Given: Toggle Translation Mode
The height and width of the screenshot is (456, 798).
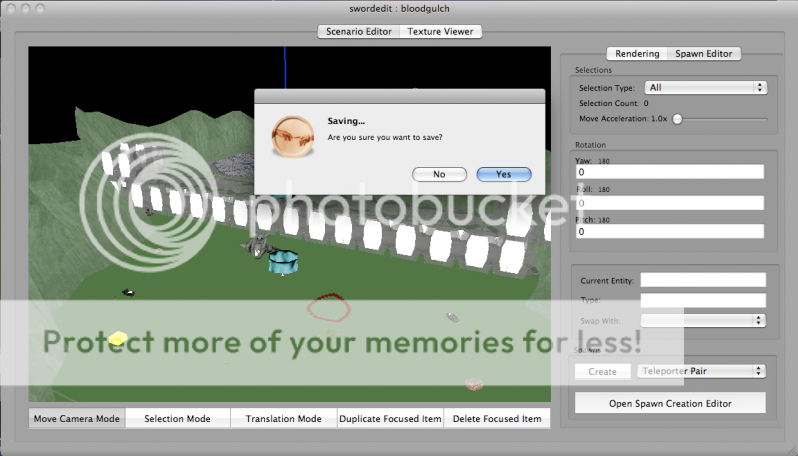Looking at the screenshot, I should [x=283, y=419].
